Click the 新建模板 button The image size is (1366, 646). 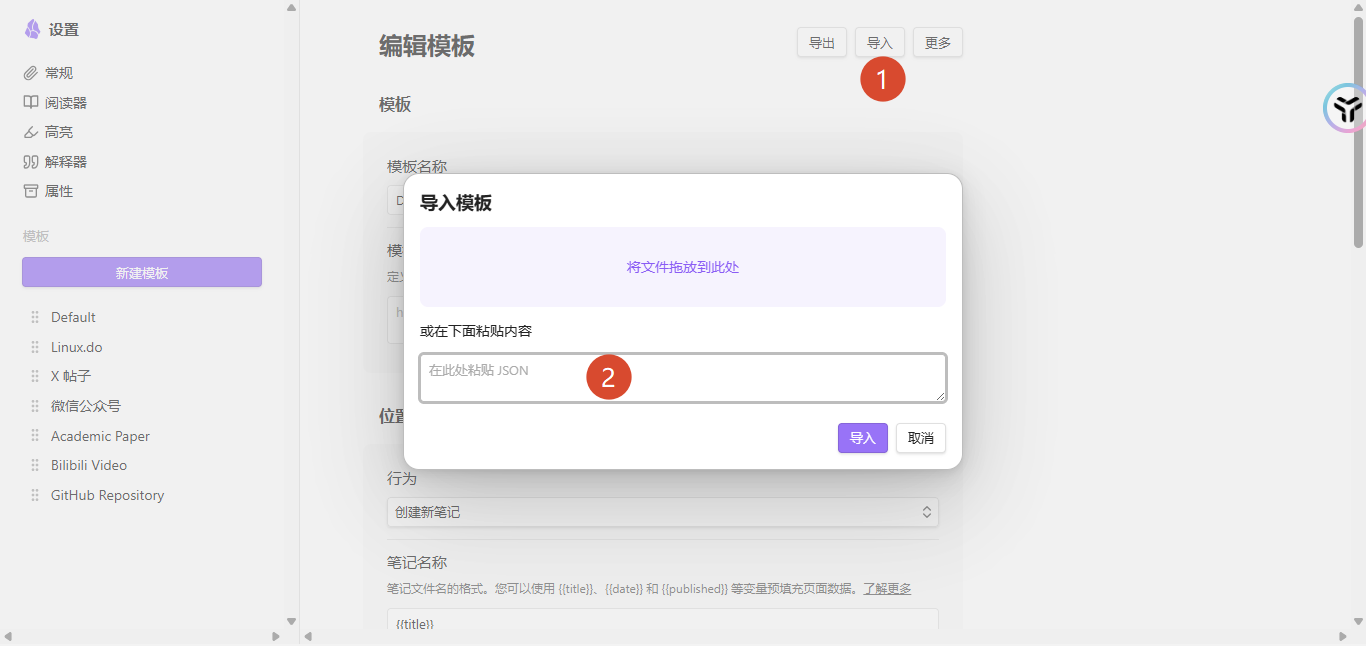pyautogui.click(x=142, y=272)
